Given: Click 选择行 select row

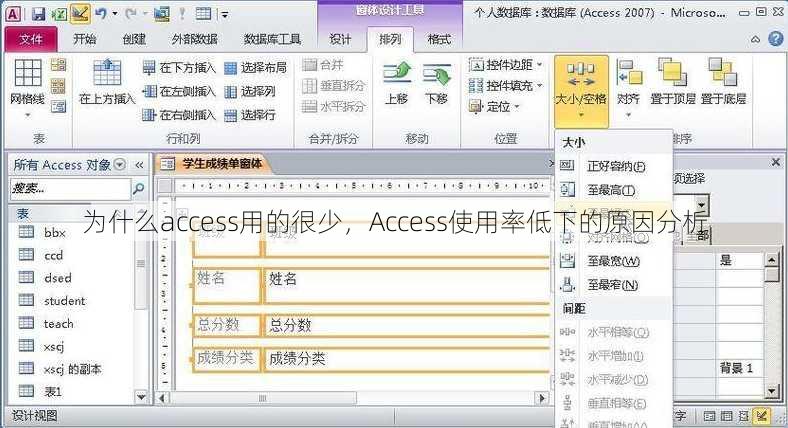Looking at the screenshot, I should click(x=250, y=115).
